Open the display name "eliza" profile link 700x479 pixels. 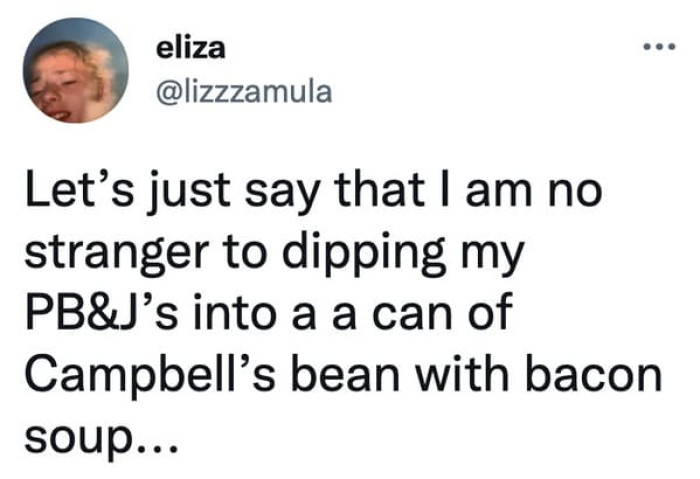tap(183, 47)
